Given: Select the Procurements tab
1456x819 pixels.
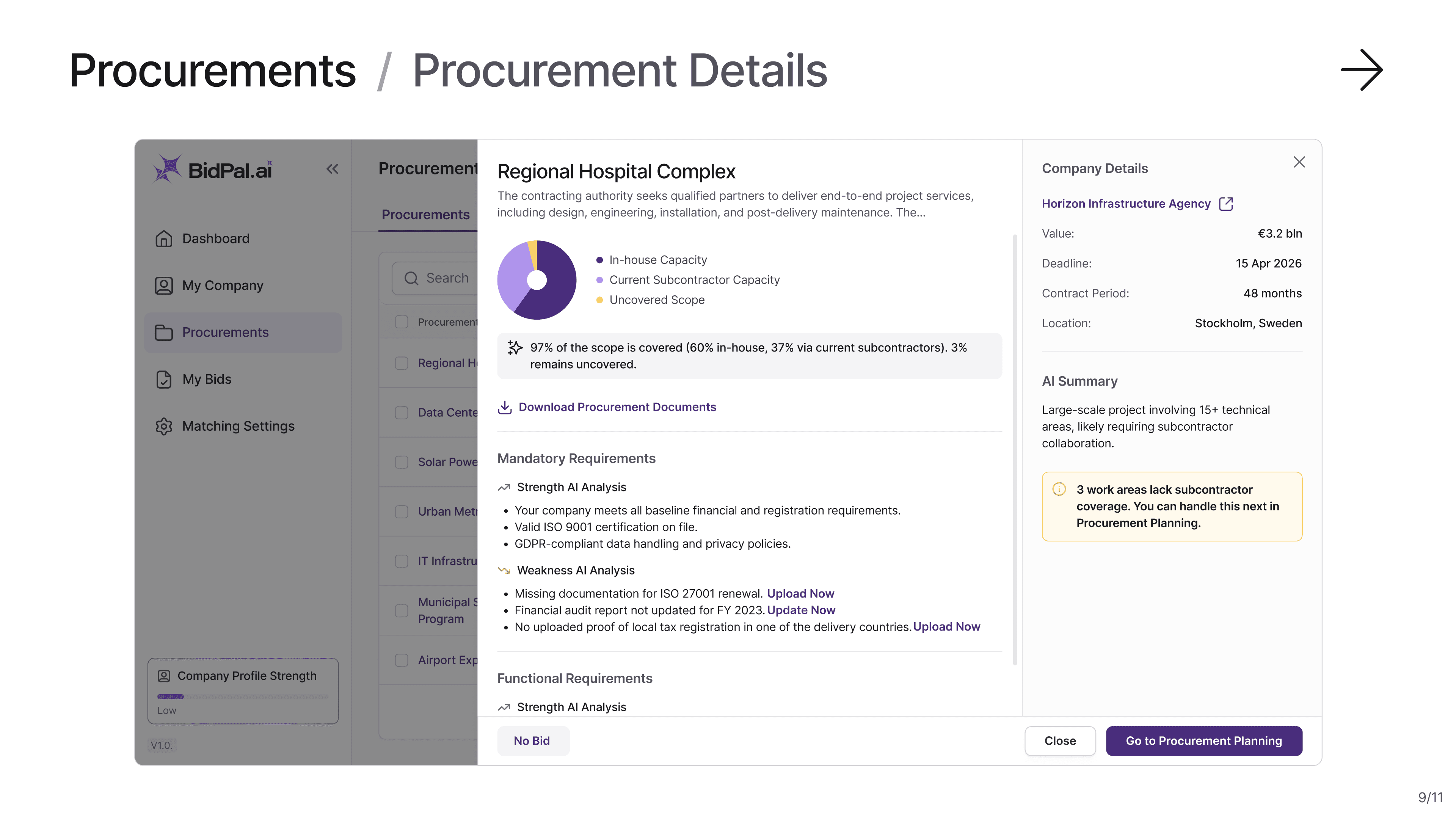Looking at the screenshot, I should click(425, 215).
